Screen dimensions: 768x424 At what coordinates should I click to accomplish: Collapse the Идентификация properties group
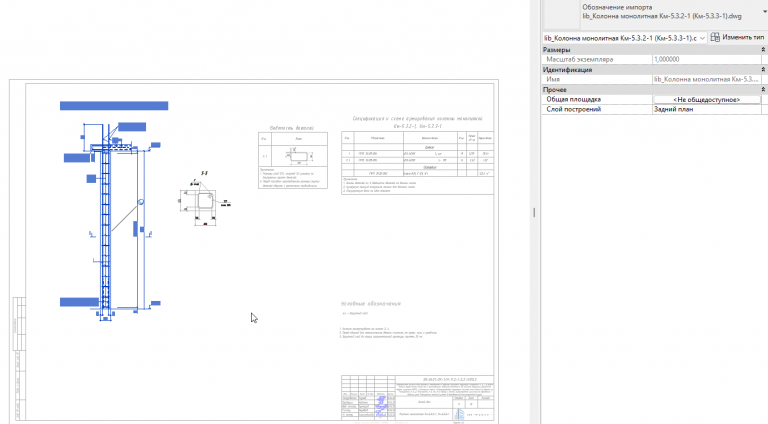[x=763, y=70]
